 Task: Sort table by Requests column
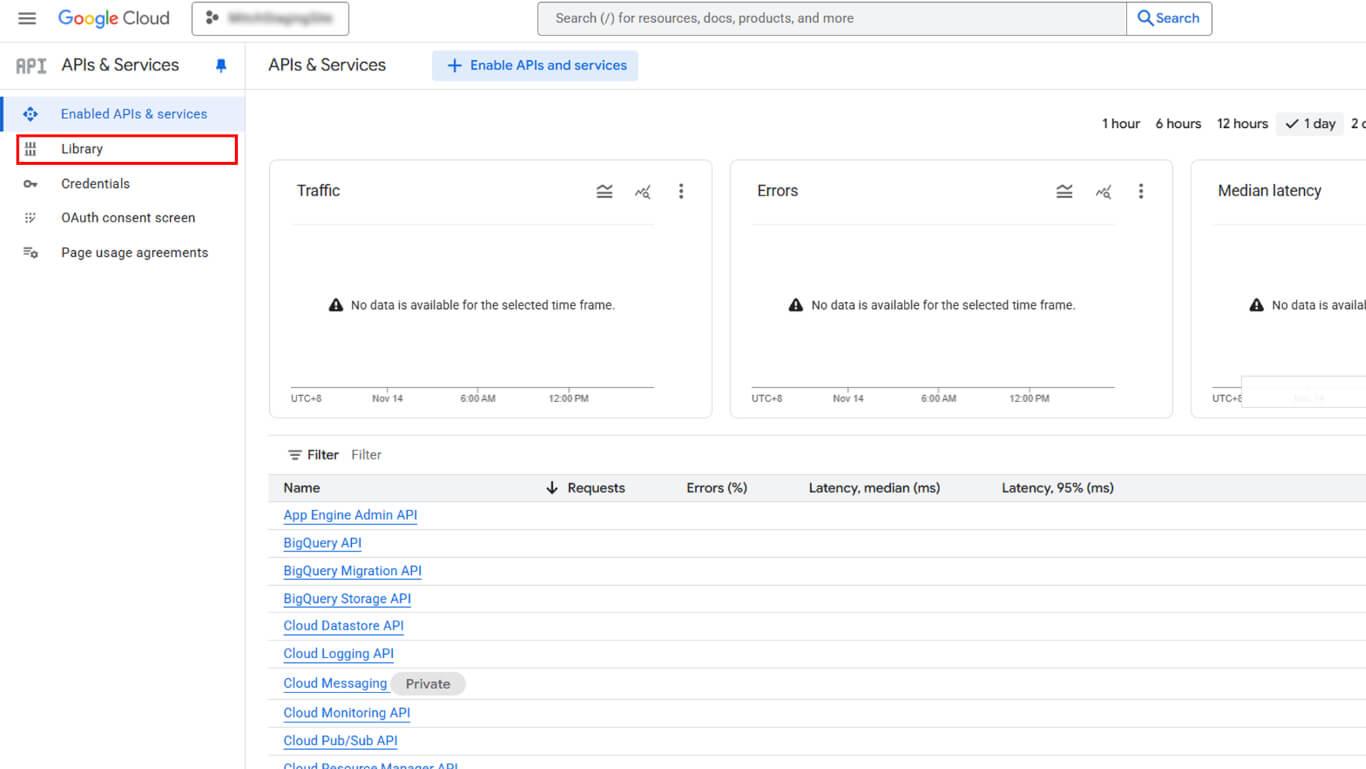pyautogui.click(x=595, y=488)
